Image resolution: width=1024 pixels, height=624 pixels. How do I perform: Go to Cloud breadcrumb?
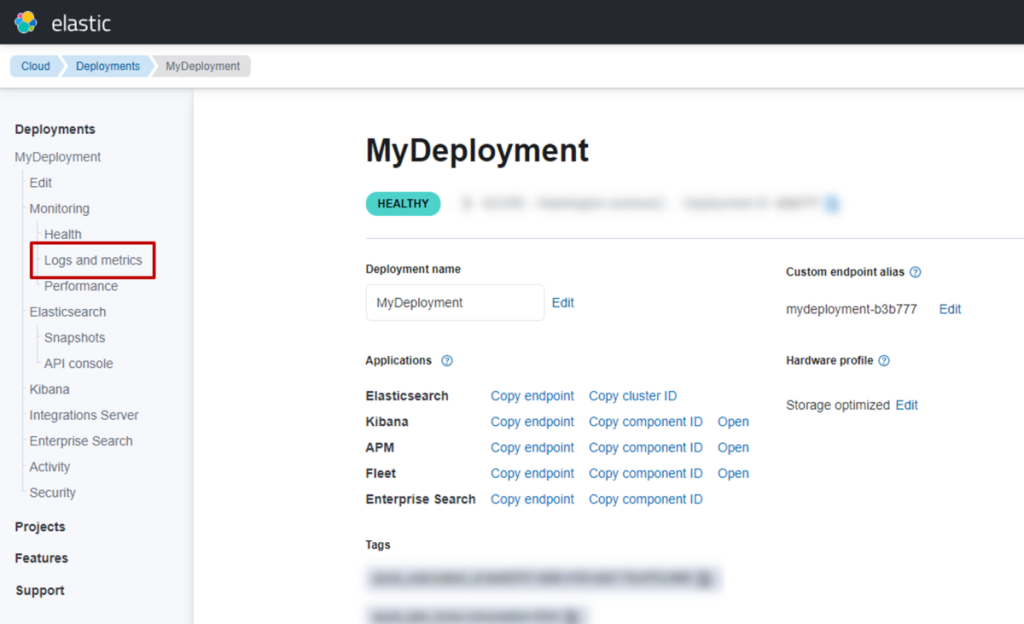coord(35,66)
